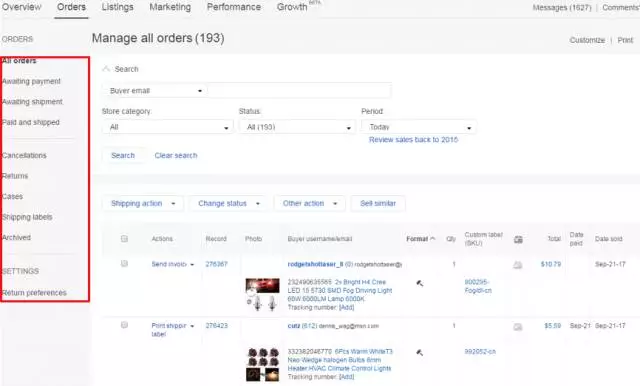Click the auction format icon for order 276367
This screenshot has width=640, height=386.
coord(420,283)
